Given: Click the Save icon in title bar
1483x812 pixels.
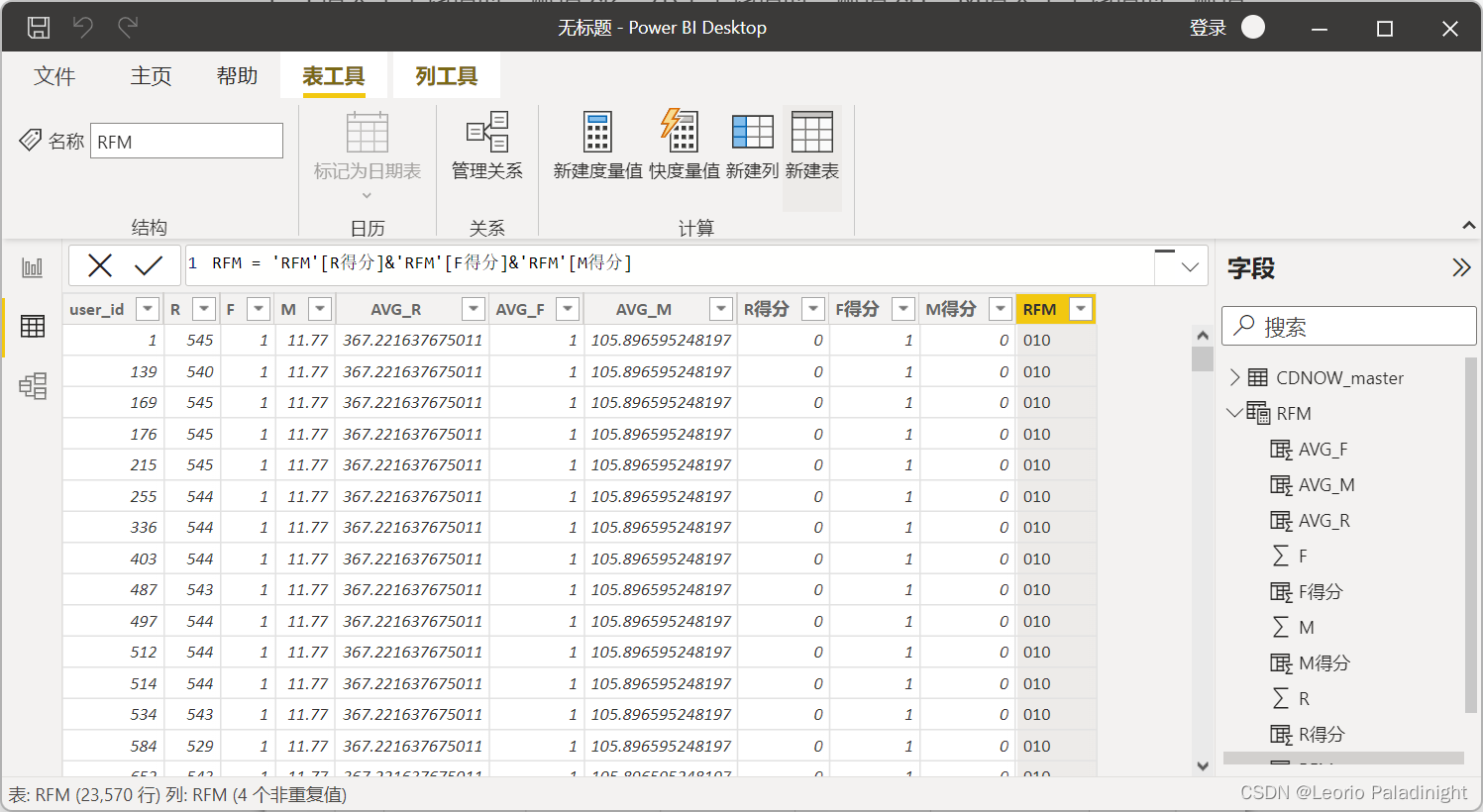Looking at the screenshot, I should pyautogui.click(x=39, y=28).
